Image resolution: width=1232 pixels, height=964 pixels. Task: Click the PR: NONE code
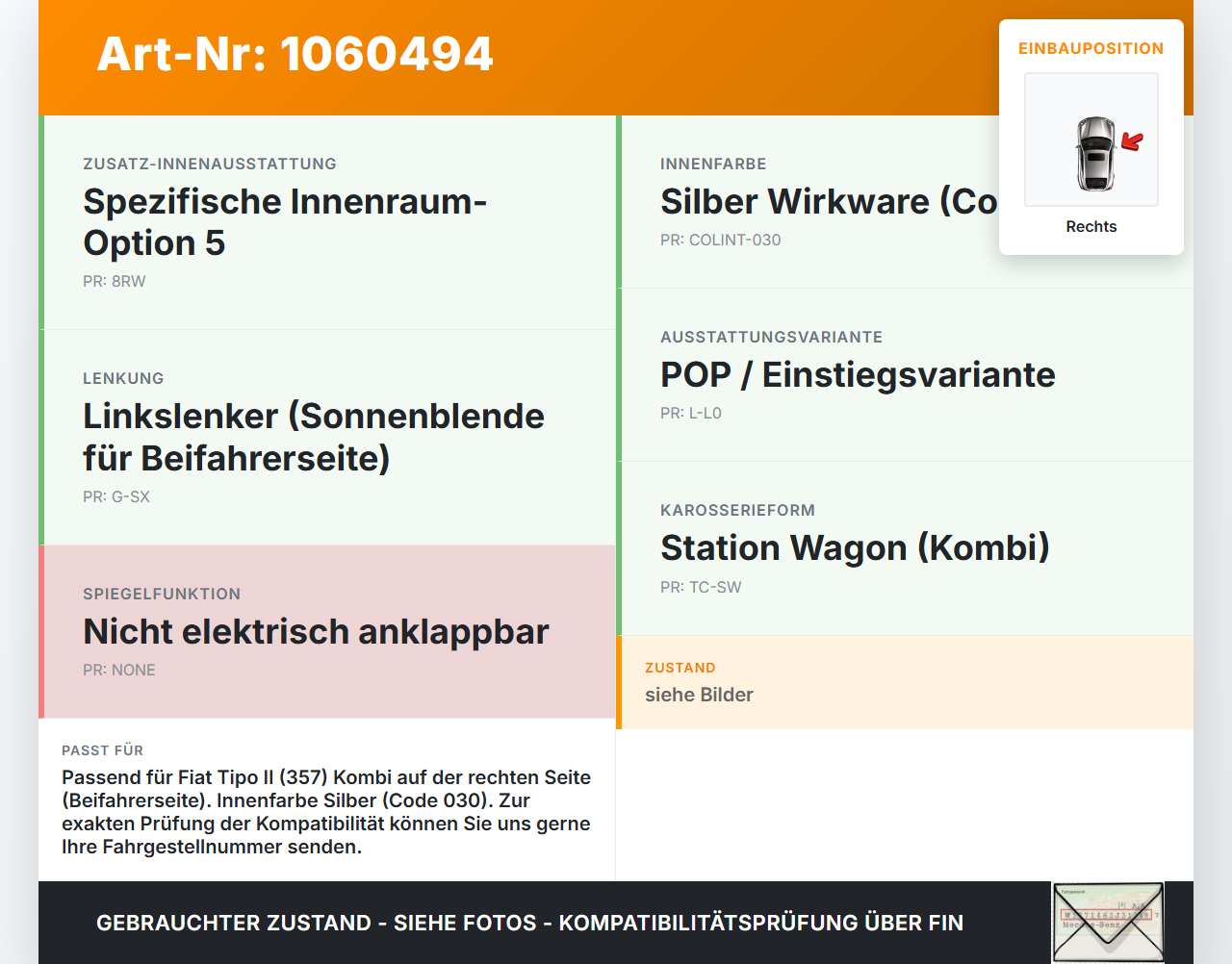[119, 670]
